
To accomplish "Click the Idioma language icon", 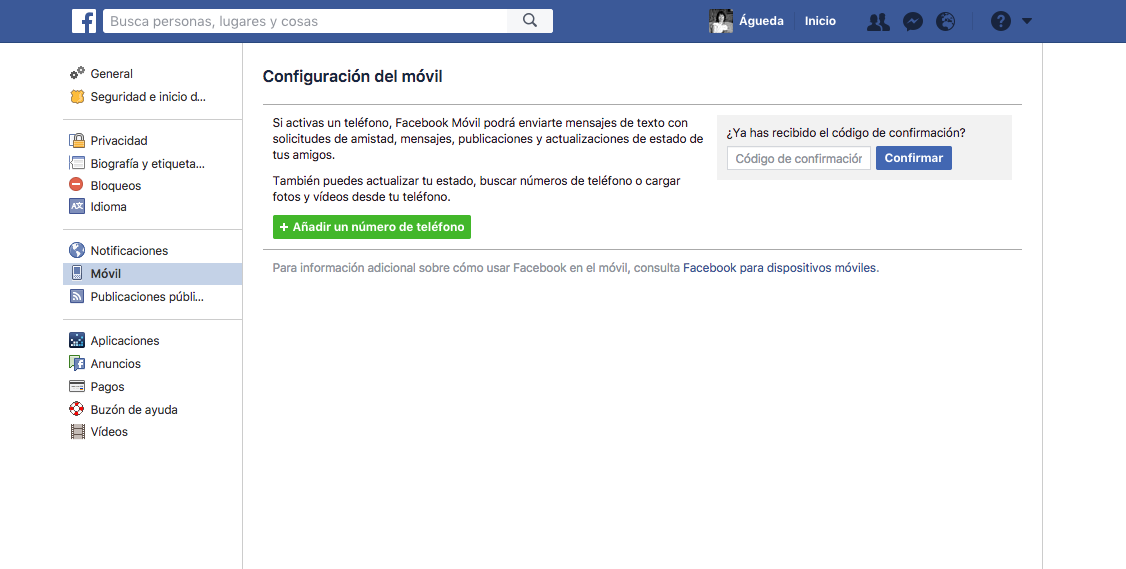I will click(x=77, y=206).
